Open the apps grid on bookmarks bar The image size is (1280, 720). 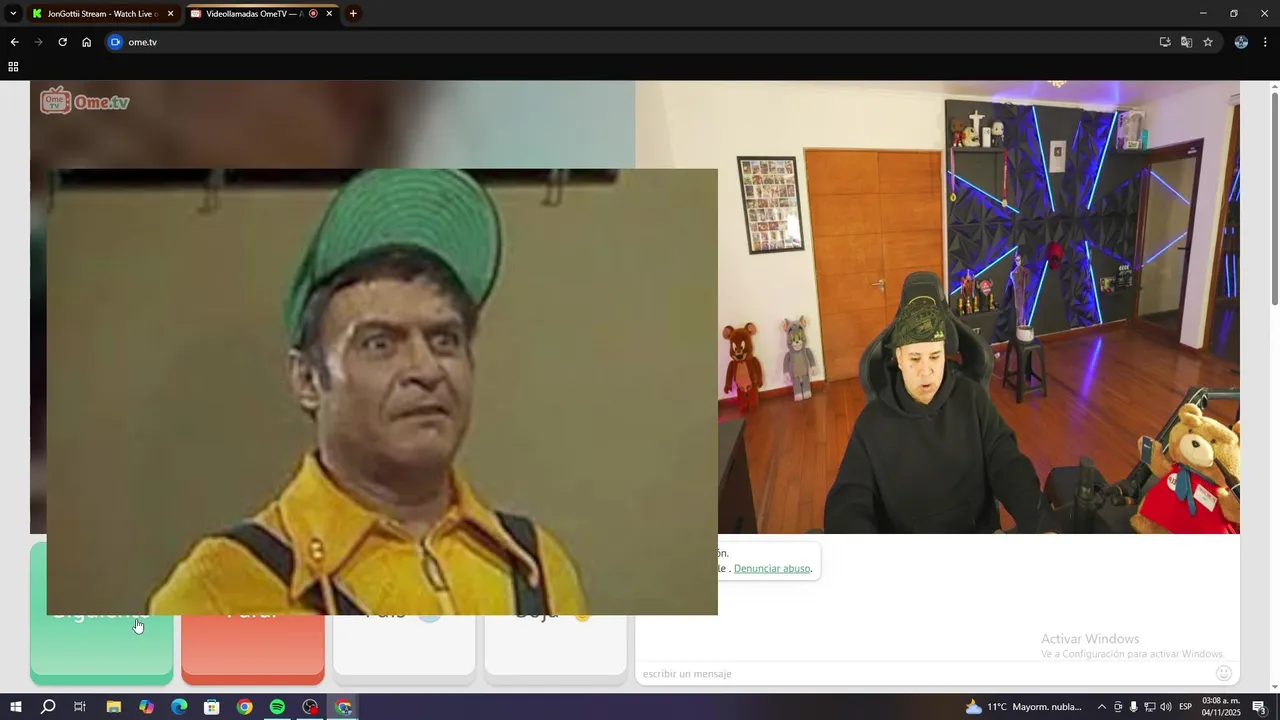click(13, 67)
